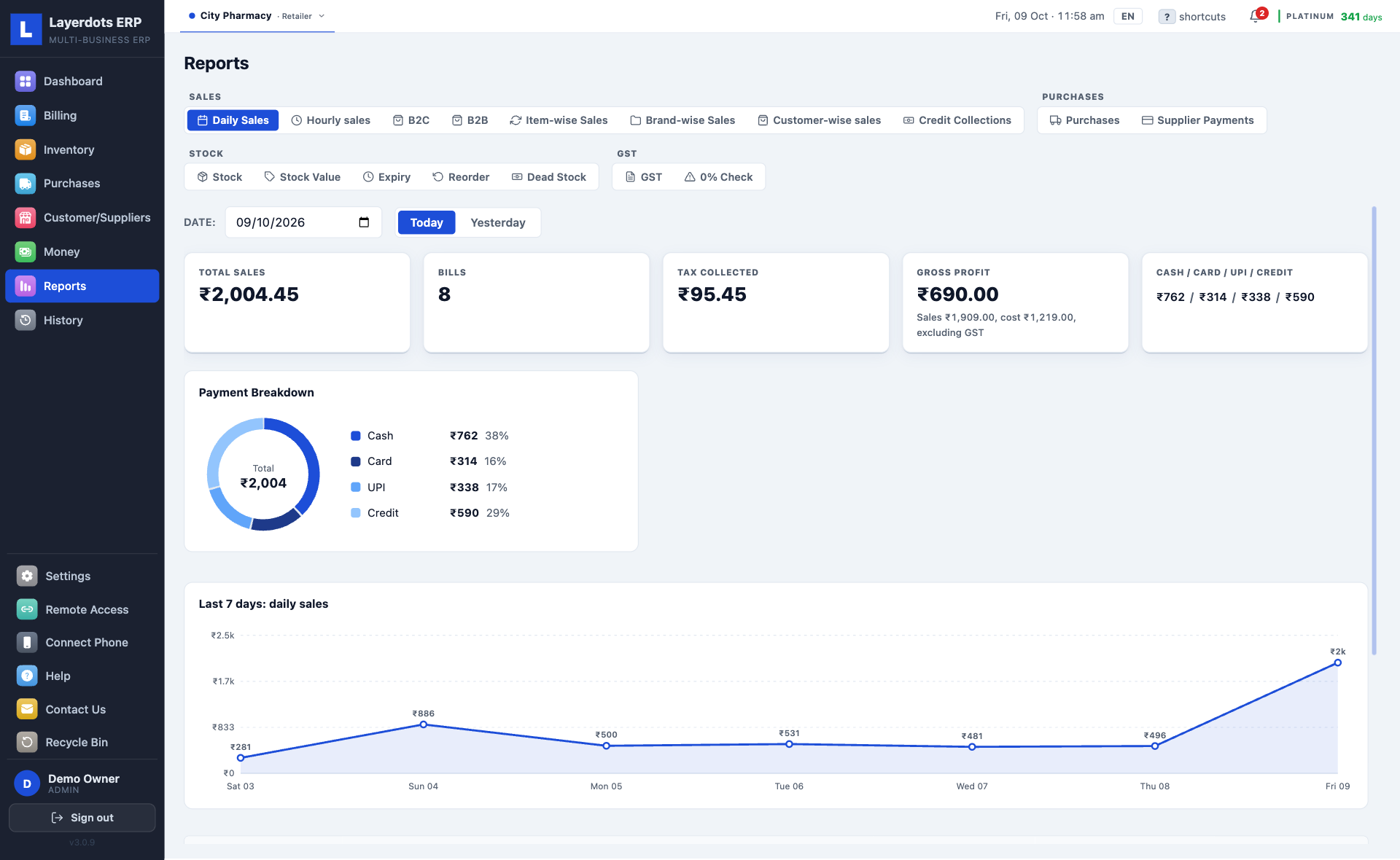Open Credit Collections report tab
The image size is (1400, 860).
click(x=957, y=120)
